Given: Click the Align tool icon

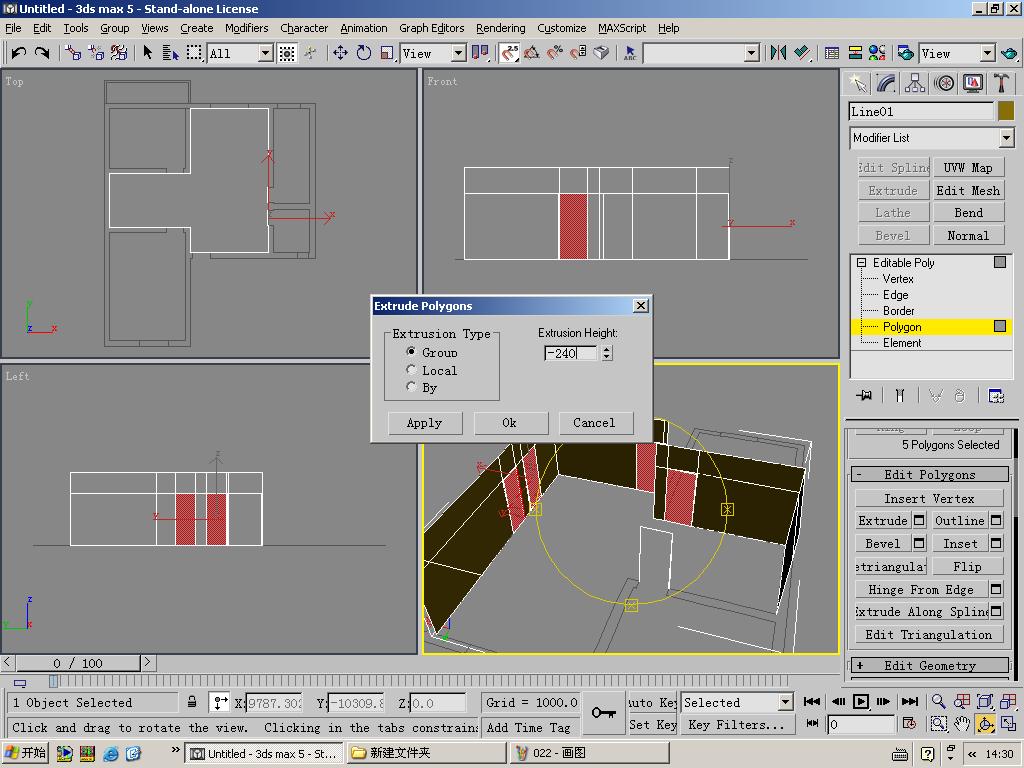Looking at the screenshot, I should (x=802, y=53).
